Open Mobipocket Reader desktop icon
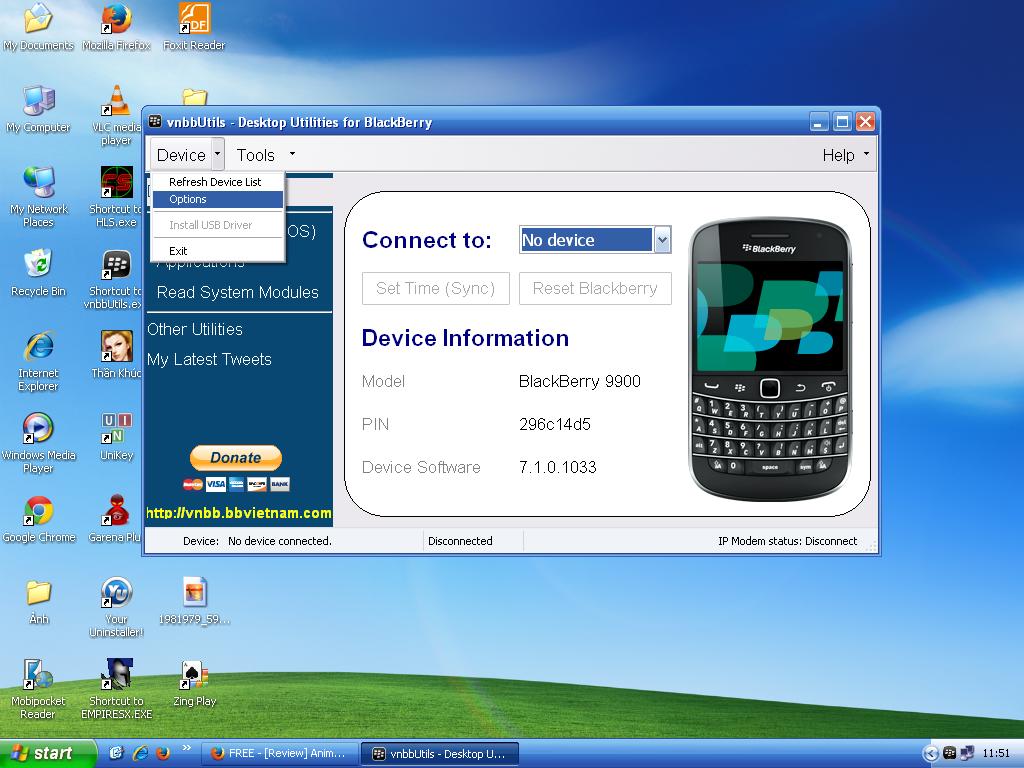 point(38,689)
